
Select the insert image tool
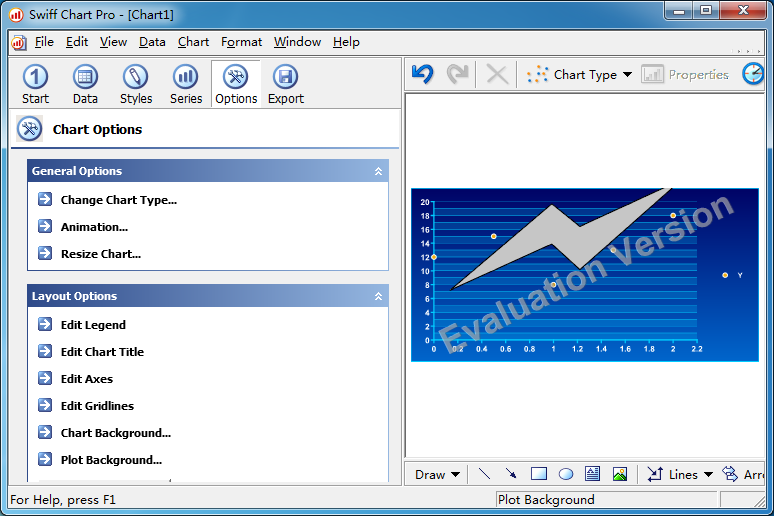[x=620, y=474]
